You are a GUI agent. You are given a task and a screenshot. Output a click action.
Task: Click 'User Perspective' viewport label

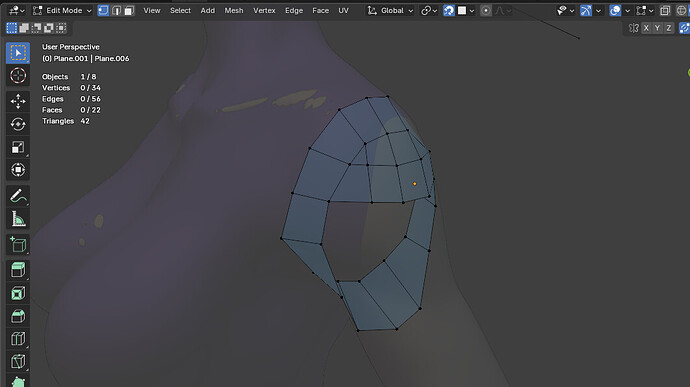70,47
